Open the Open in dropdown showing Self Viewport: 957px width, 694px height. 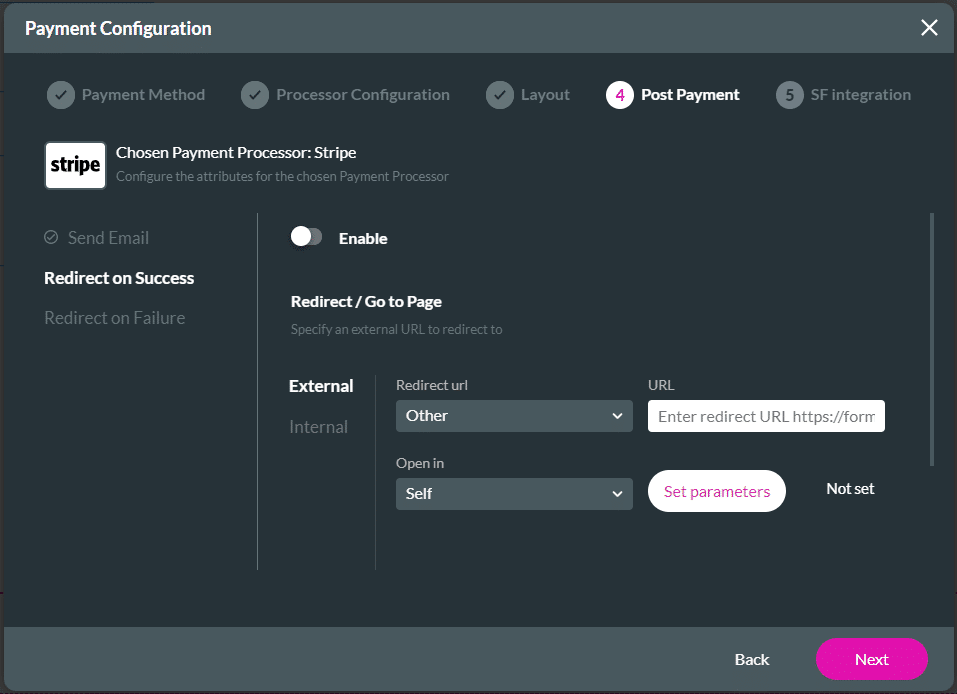(x=514, y=493)
